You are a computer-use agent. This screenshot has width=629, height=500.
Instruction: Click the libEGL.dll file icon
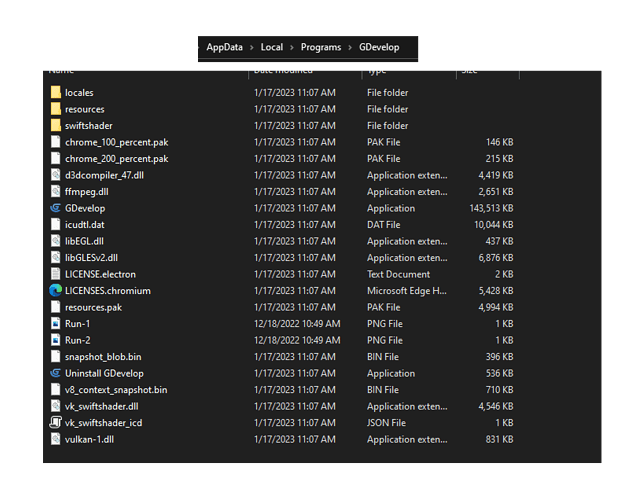pyautogui.click(x=56, y=241)
